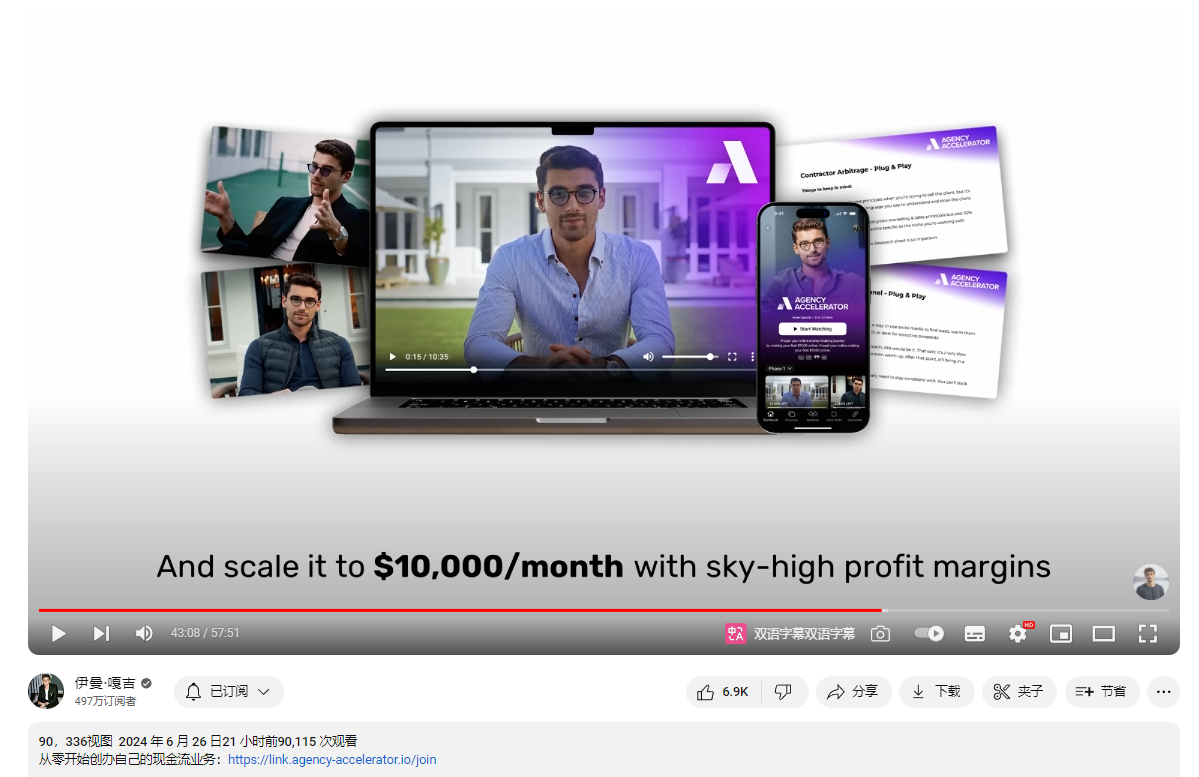Open the channel avatar next to 伊曼·嘎吉
The height and width of the screenshot is (777, 1199).
(x=46, y=691)
